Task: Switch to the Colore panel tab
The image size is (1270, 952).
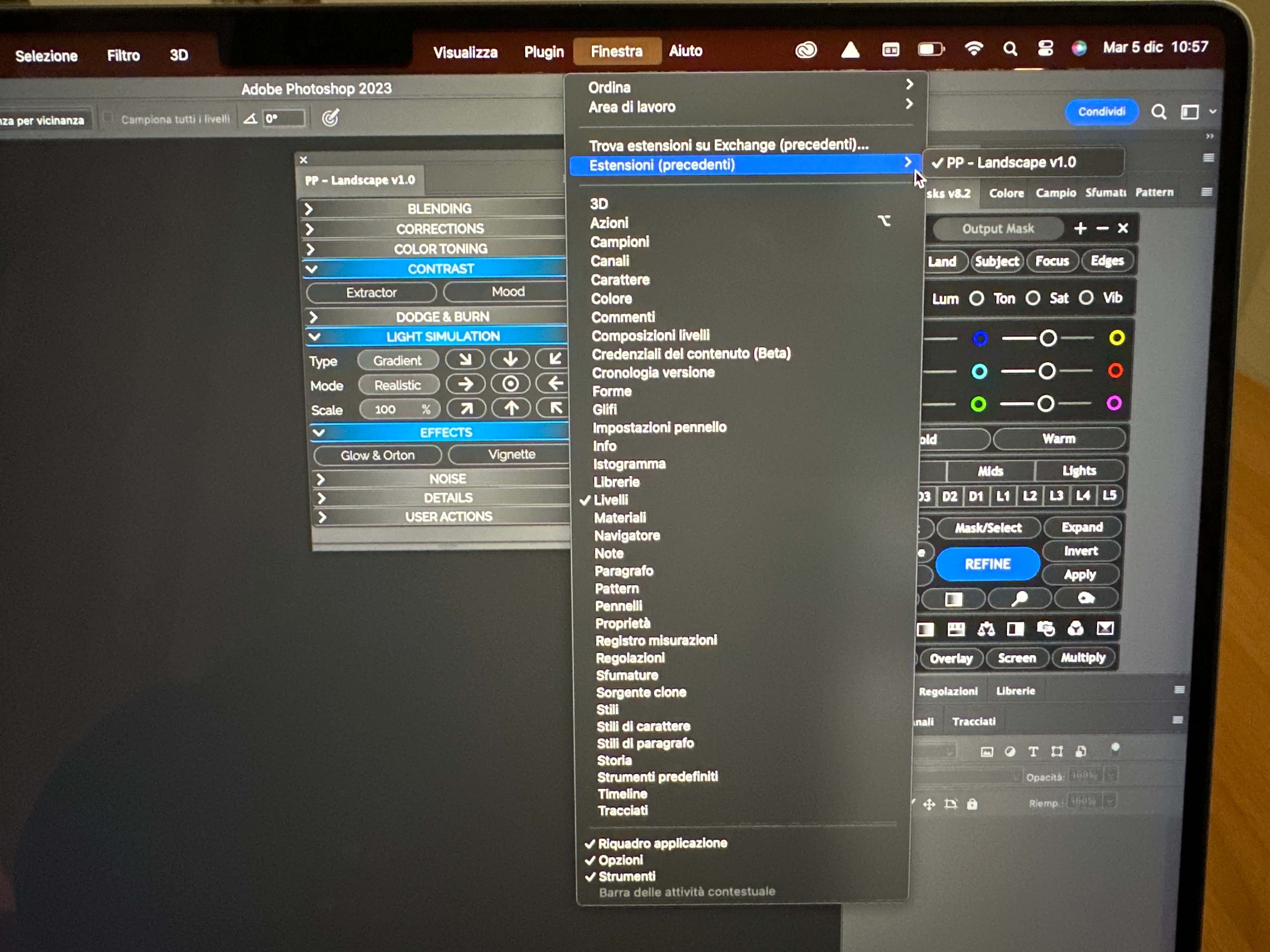Action: (1006, 193)
